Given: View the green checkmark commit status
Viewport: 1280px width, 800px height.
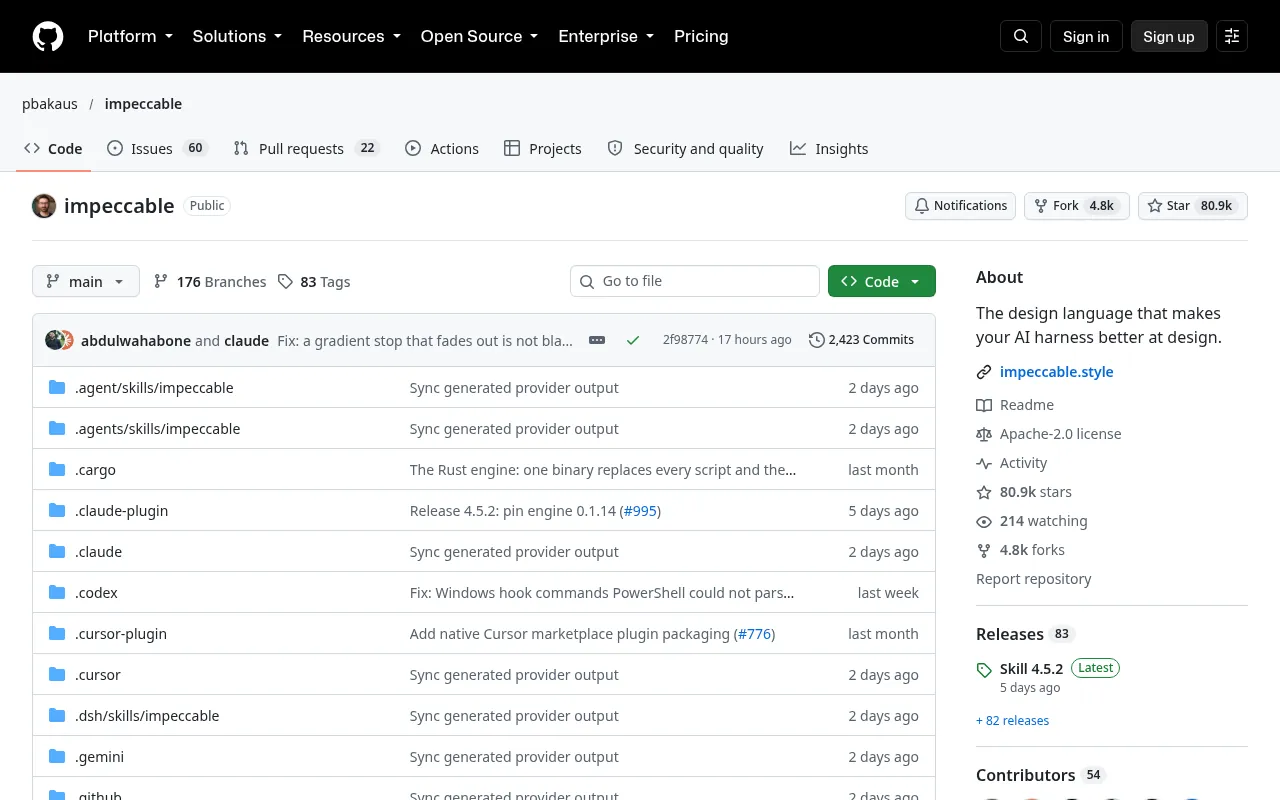Looking at the screenshot, I should pos(633,340).
